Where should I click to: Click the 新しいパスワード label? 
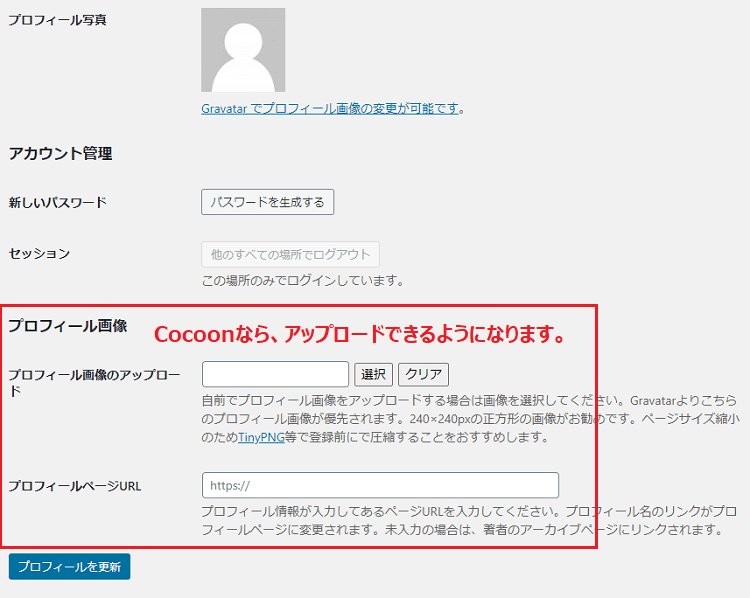coord(57,202)
